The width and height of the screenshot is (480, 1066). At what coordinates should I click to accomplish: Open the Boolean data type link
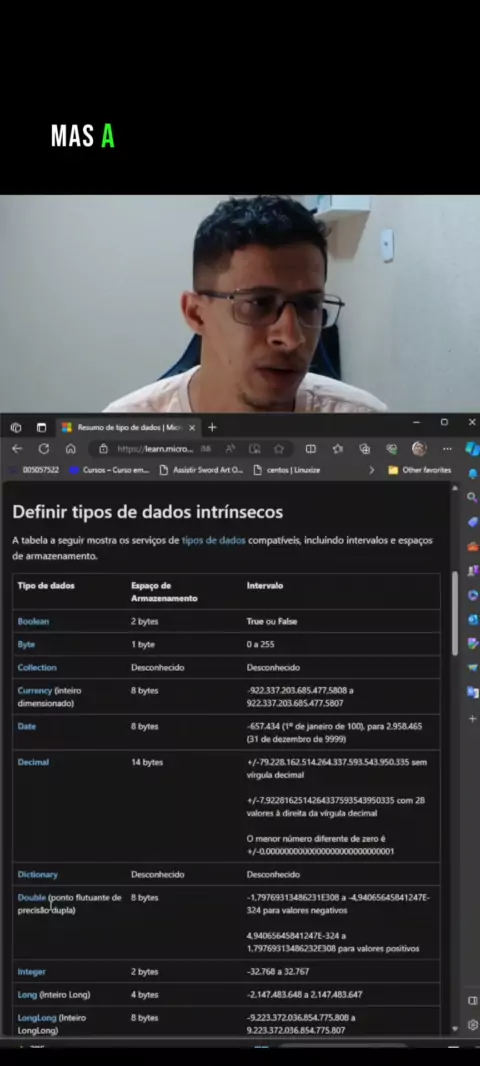(x=33, y=621)
